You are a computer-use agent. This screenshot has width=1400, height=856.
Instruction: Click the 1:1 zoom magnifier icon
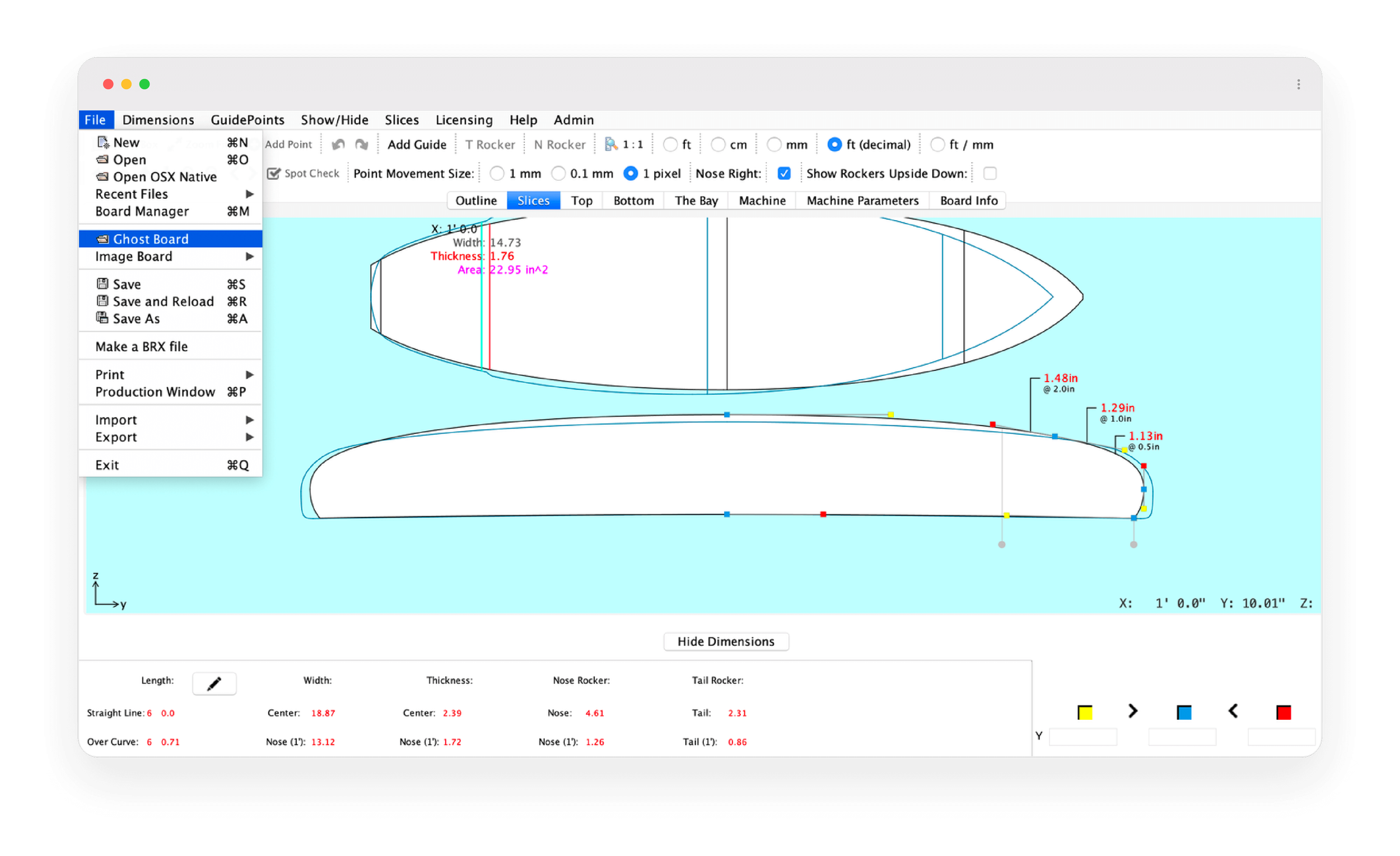[x=611, y=145]
